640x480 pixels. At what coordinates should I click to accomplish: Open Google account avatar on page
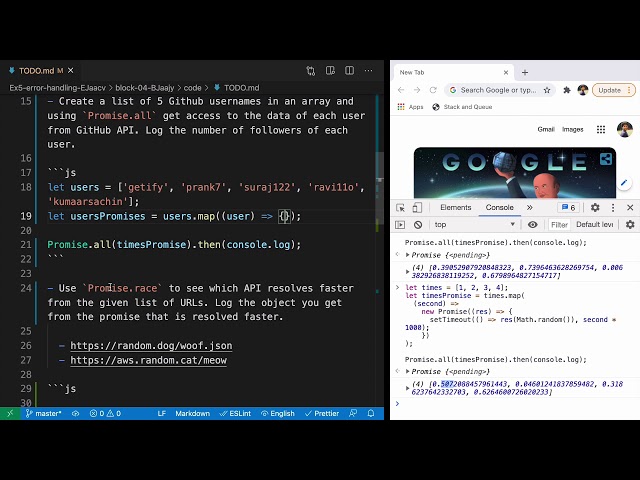(x=624, y=129)
